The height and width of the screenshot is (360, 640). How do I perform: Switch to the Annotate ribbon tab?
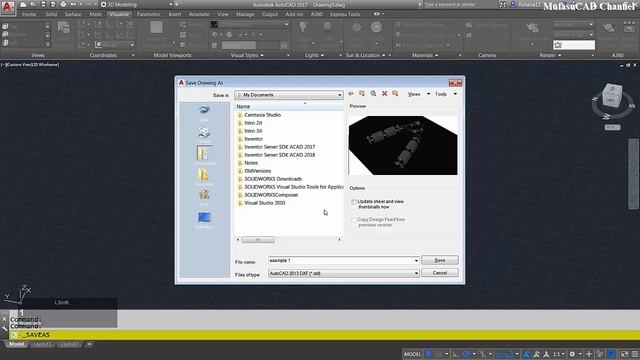point(199,14)
